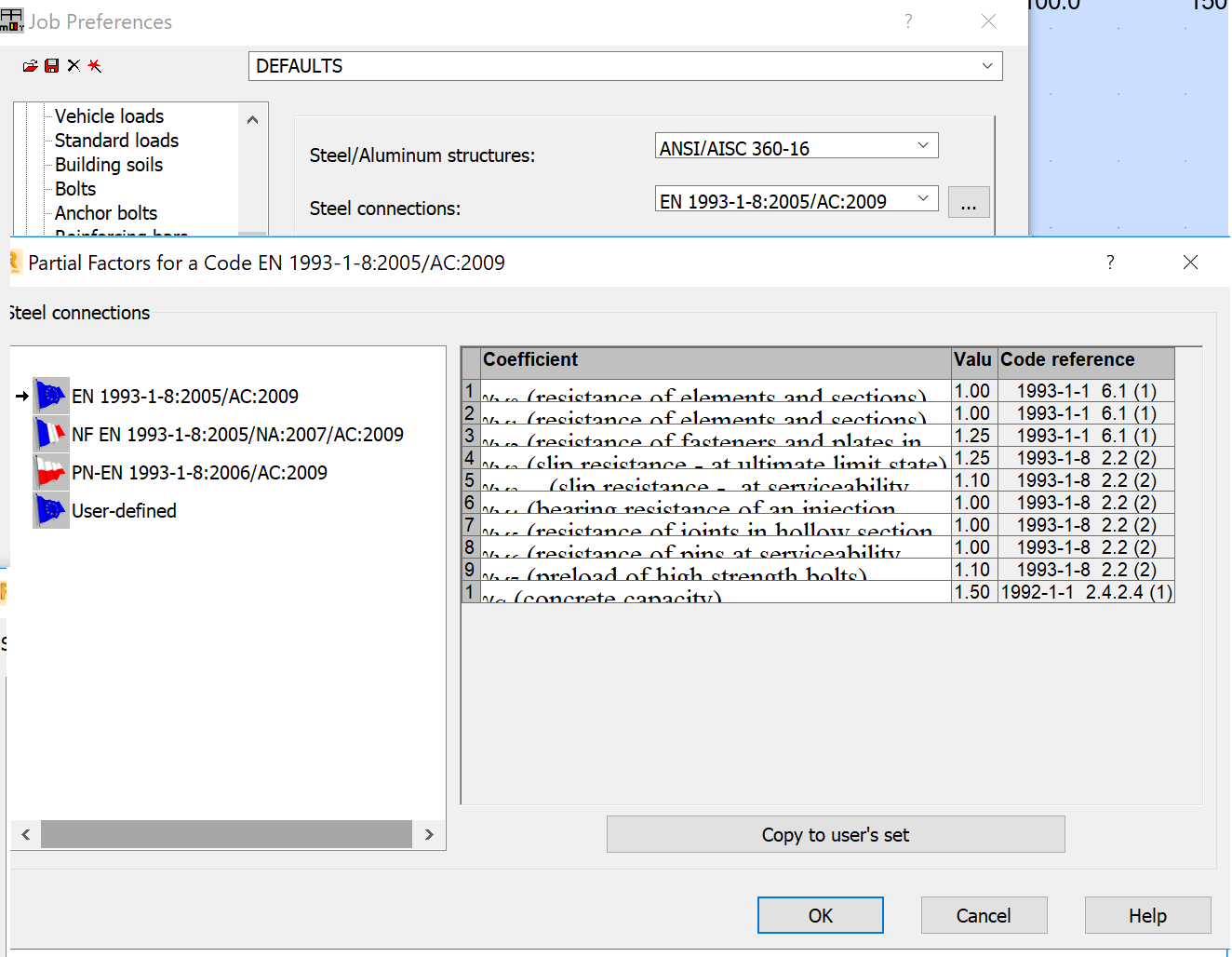Image resolution: width=1232 pixels, height=957 pixels.
Task: Click the French flag icon beside NF EN 1993-1-8
Action: pyautogui.click(x=51, y=434)
